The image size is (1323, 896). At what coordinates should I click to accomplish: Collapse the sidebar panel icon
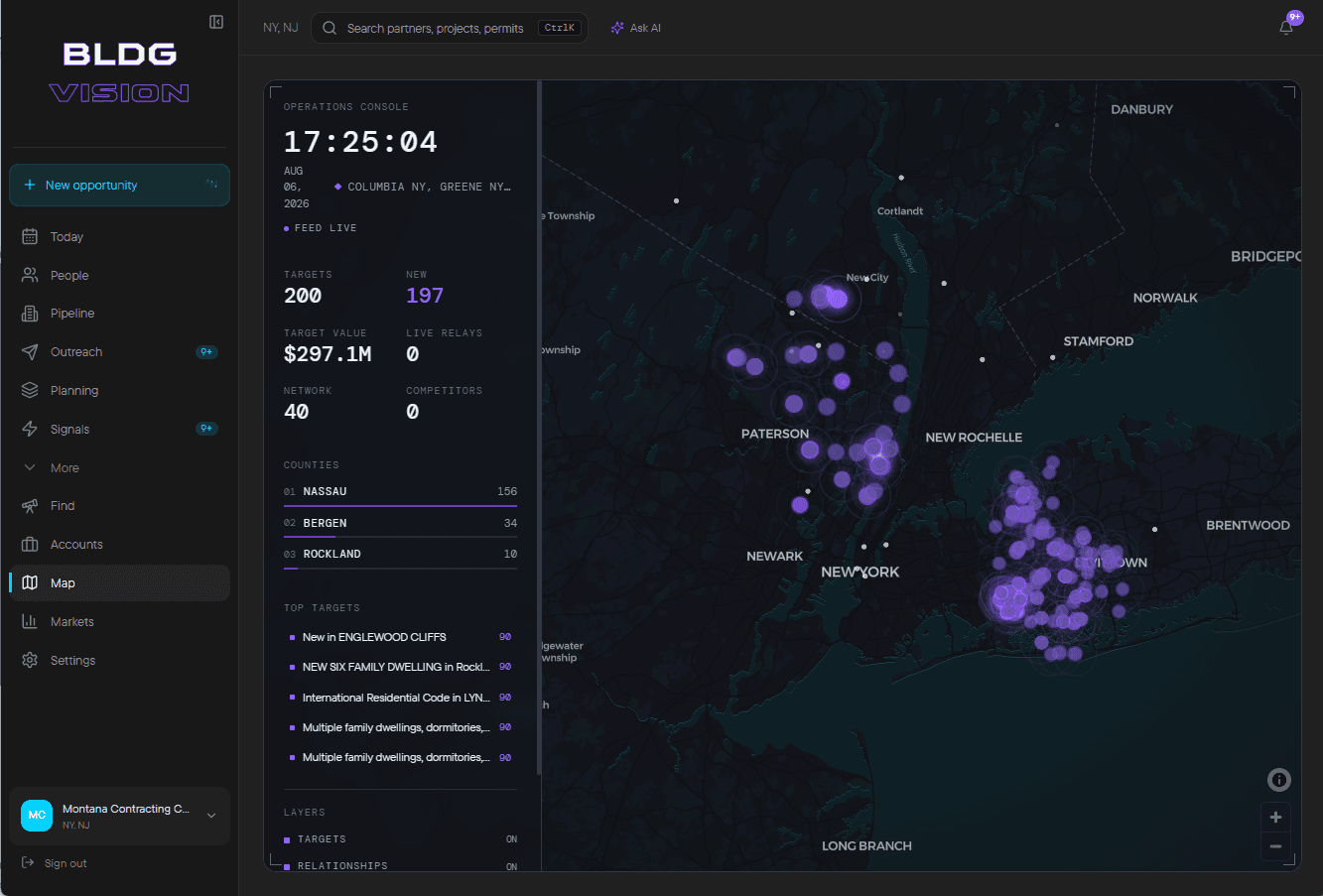(216, 22)
